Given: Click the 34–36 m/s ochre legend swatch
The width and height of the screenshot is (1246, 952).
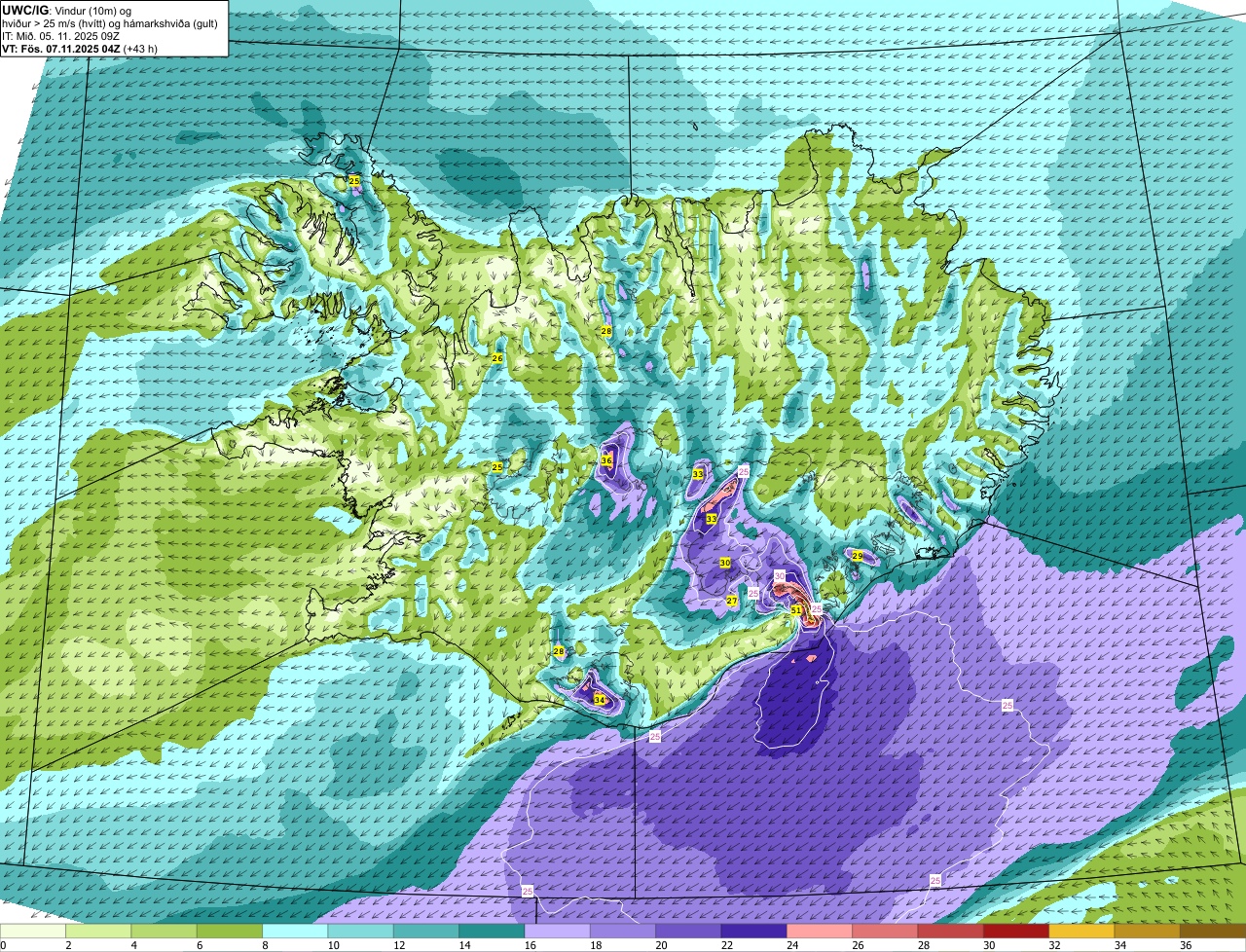Looking at the screenshot, I should 1147,932.
